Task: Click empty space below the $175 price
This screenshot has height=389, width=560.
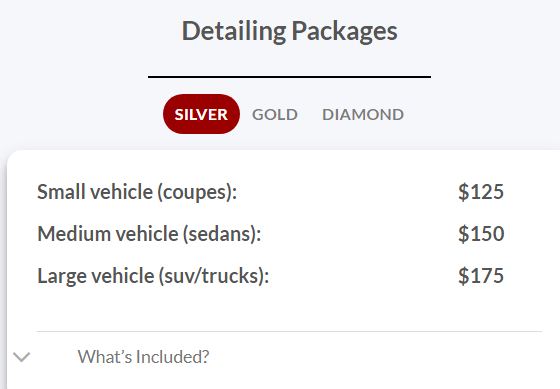Action: (481, 307)
